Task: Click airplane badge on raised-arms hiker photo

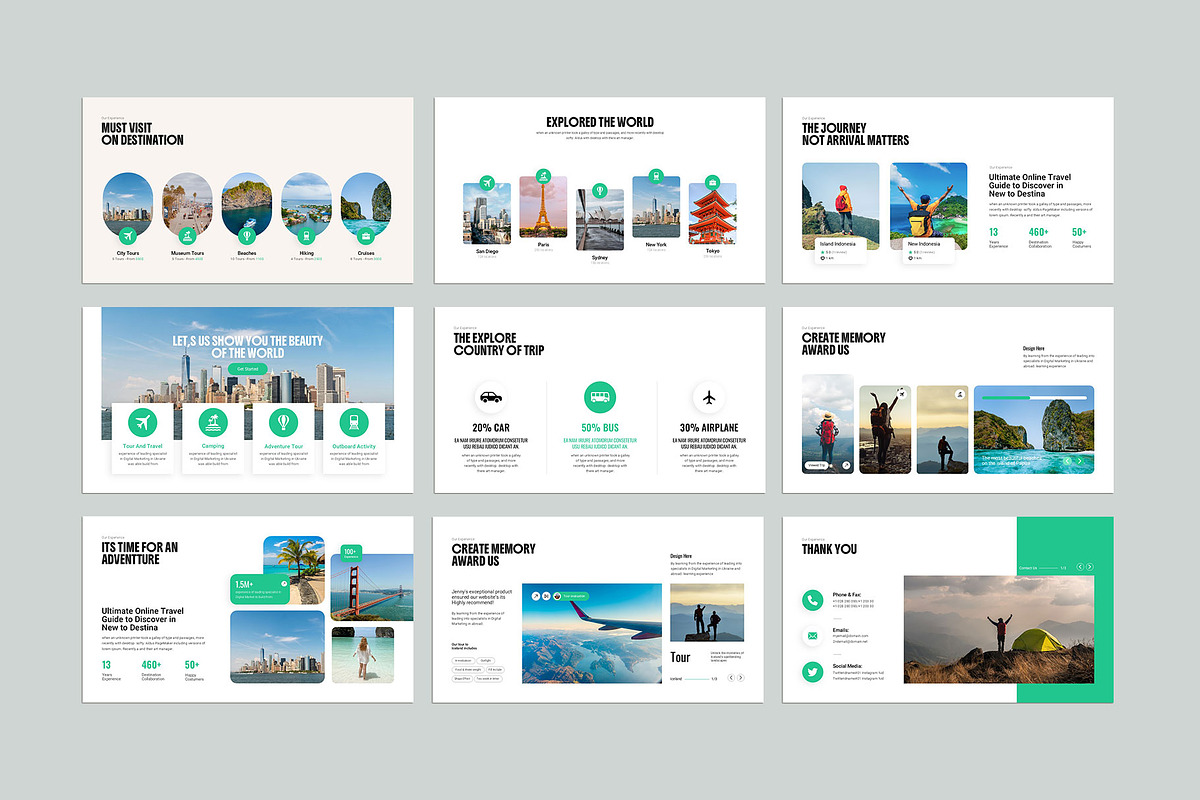Action: tap(901, 393)
